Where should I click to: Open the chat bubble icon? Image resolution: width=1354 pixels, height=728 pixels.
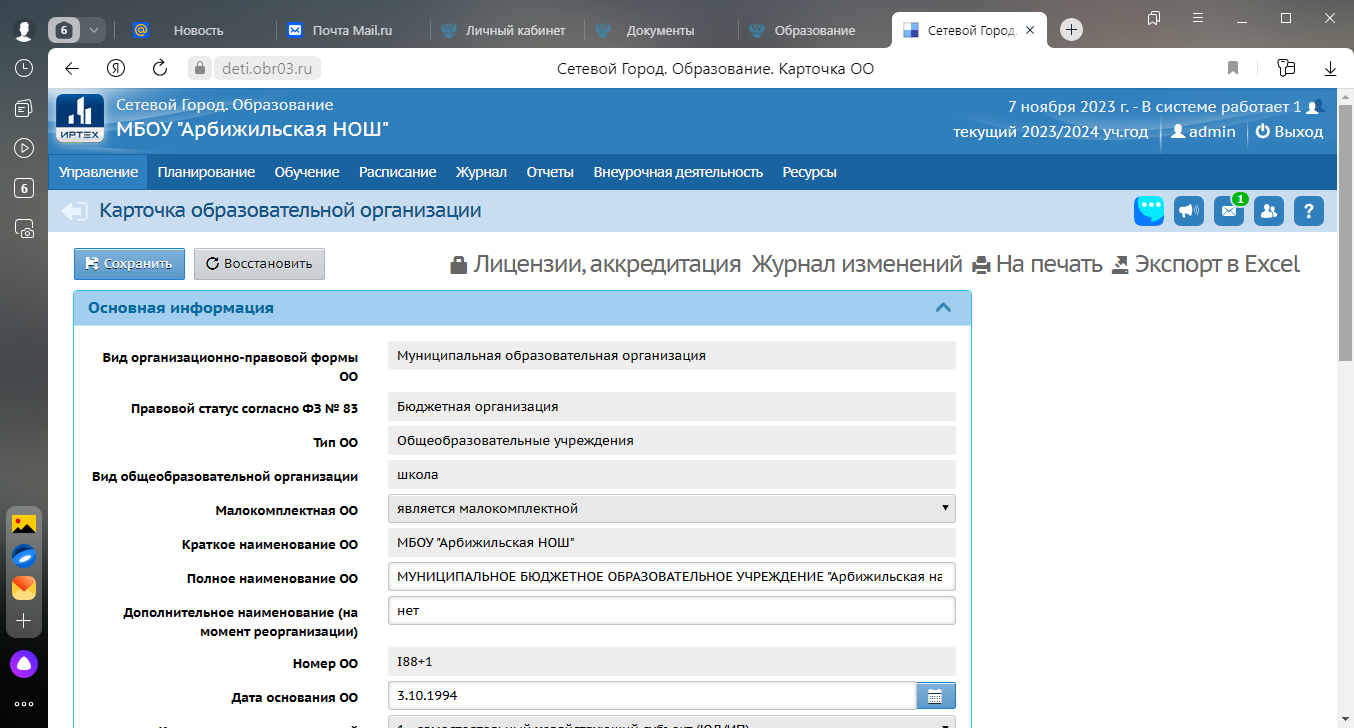(1149, 211)
